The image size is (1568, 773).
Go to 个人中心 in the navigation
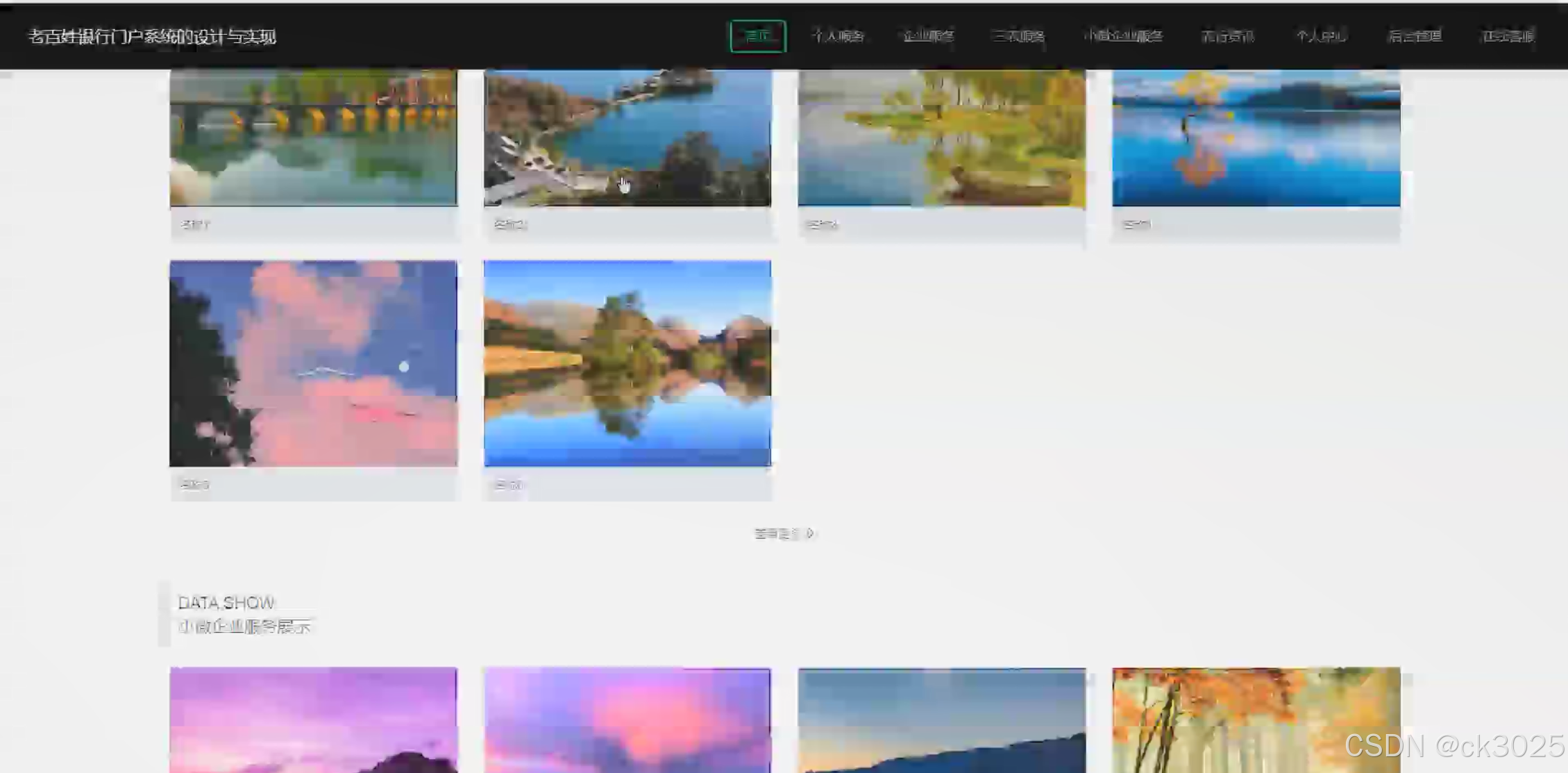pos(1320,36)
